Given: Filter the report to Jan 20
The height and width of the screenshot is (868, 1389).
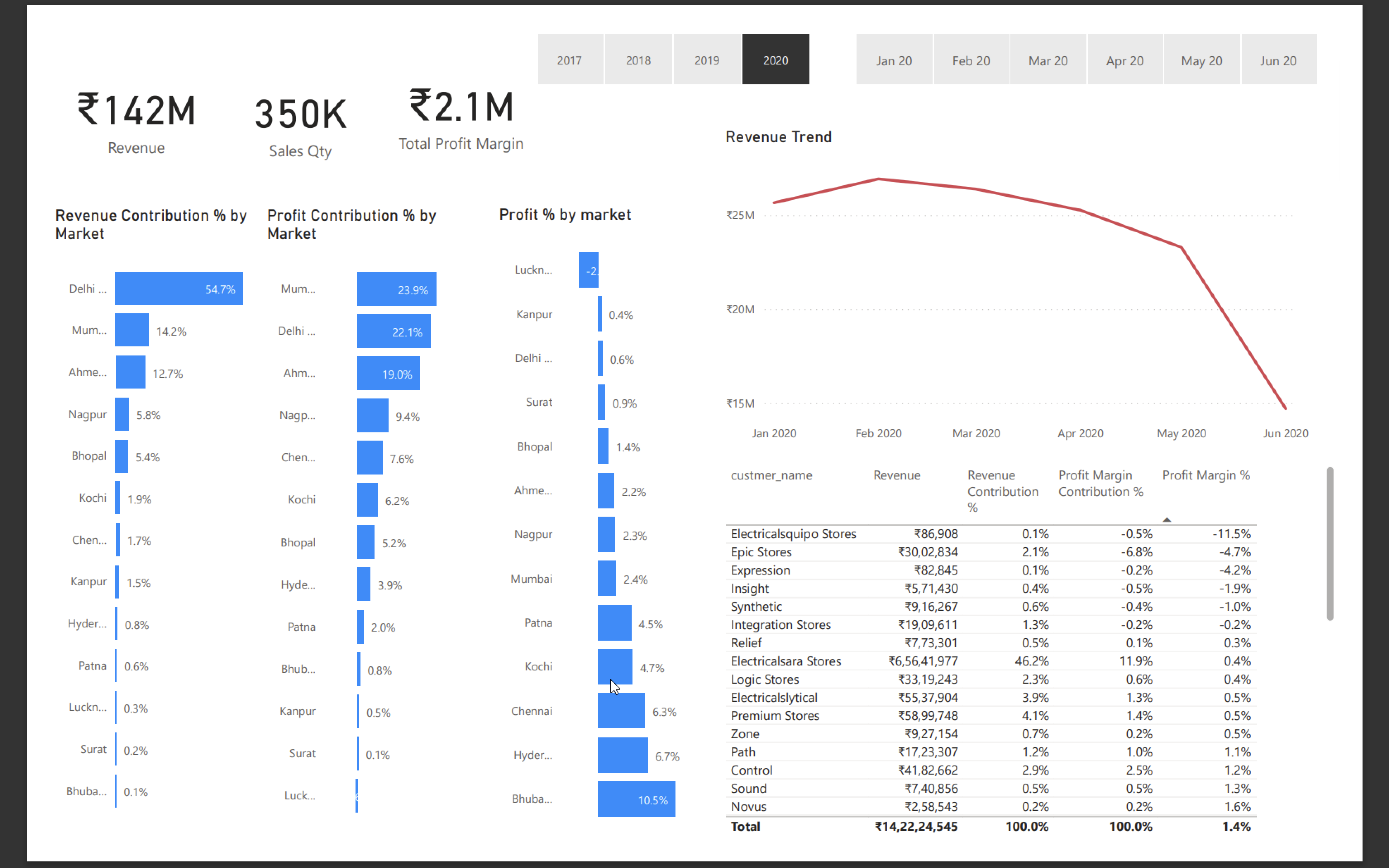Looking at the screenshot, I should point(893,59).
